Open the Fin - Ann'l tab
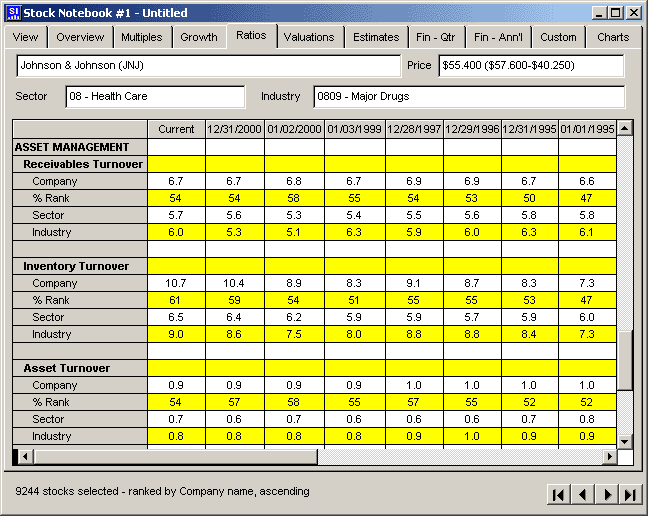The image size is (648, 516). (x=498, y=37)
